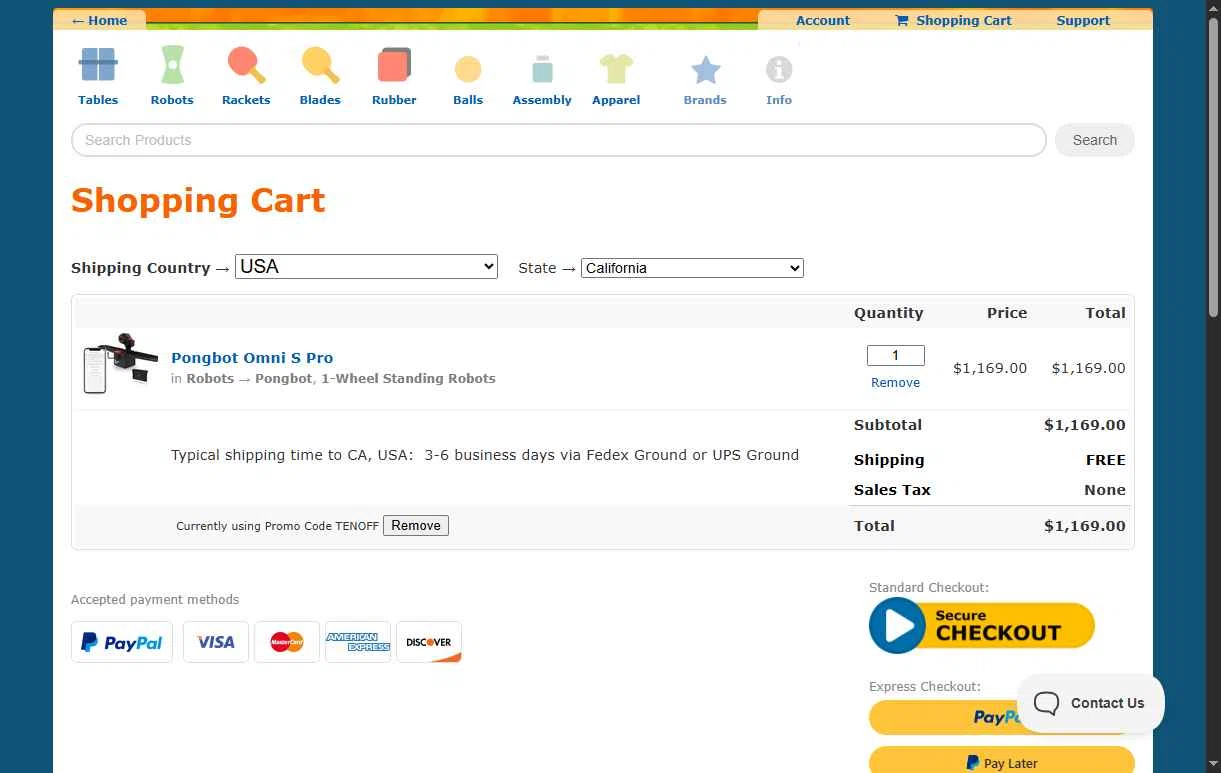
Task: Open the Robots category icon
Action: (172, 66)
